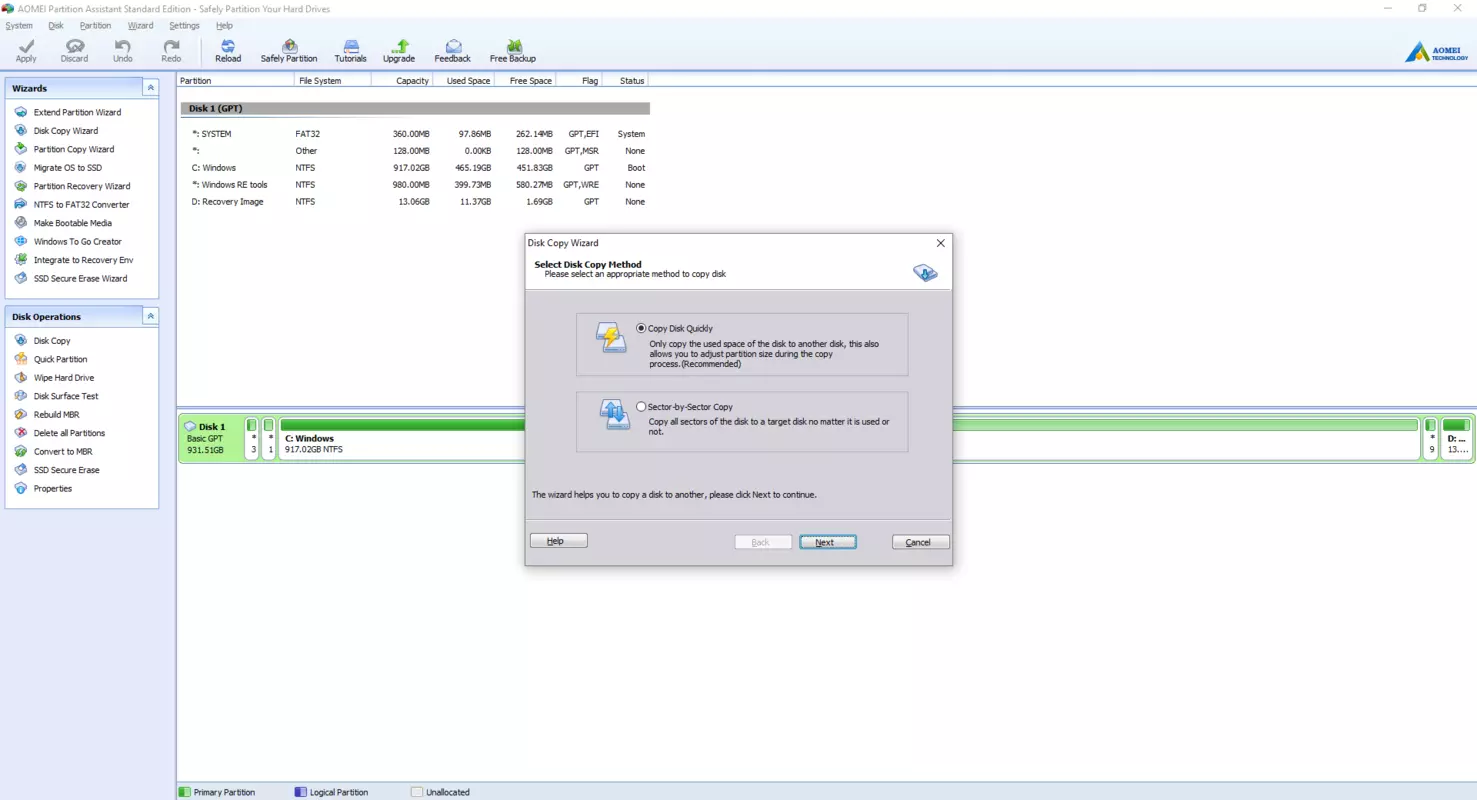Click the Reload toolbar icon

tap(228, 51)
